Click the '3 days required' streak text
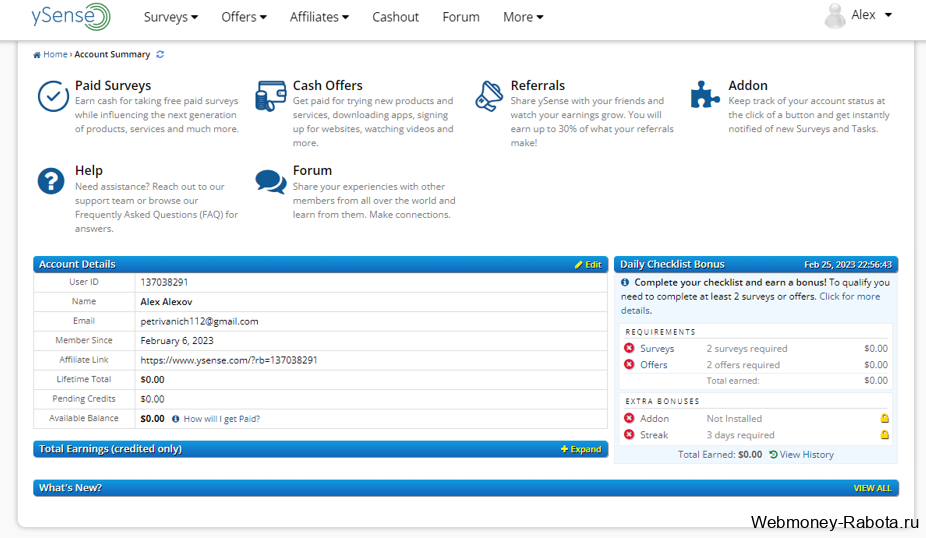 pyautogui.click(x=741, y=435)
